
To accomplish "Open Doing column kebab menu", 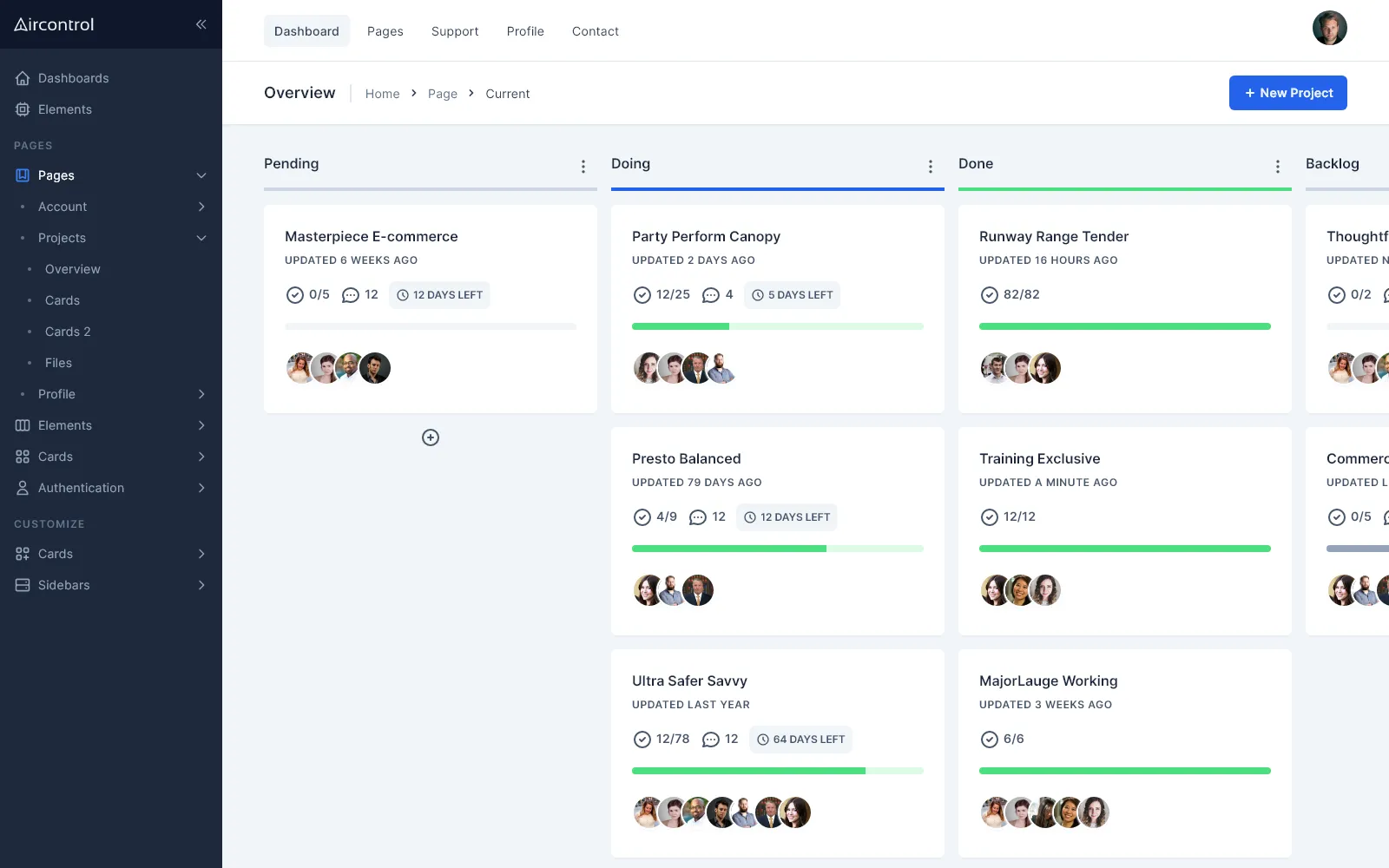I will 931,167.
